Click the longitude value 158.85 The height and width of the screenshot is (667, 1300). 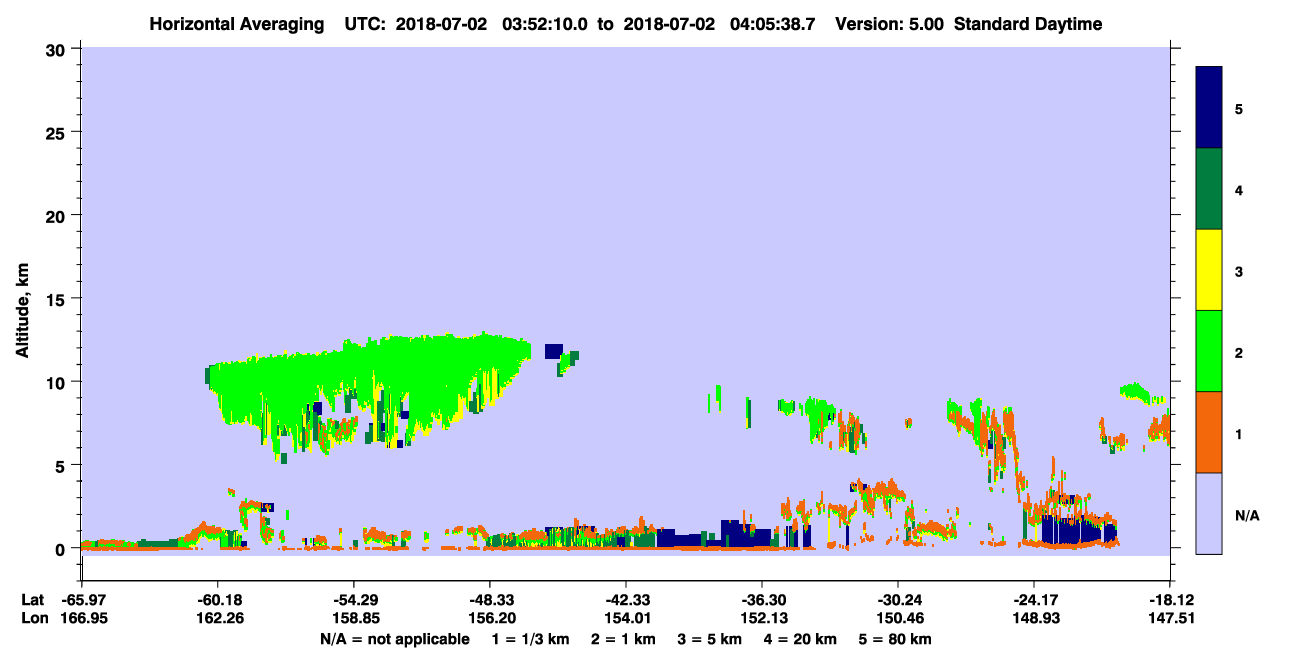354,619
